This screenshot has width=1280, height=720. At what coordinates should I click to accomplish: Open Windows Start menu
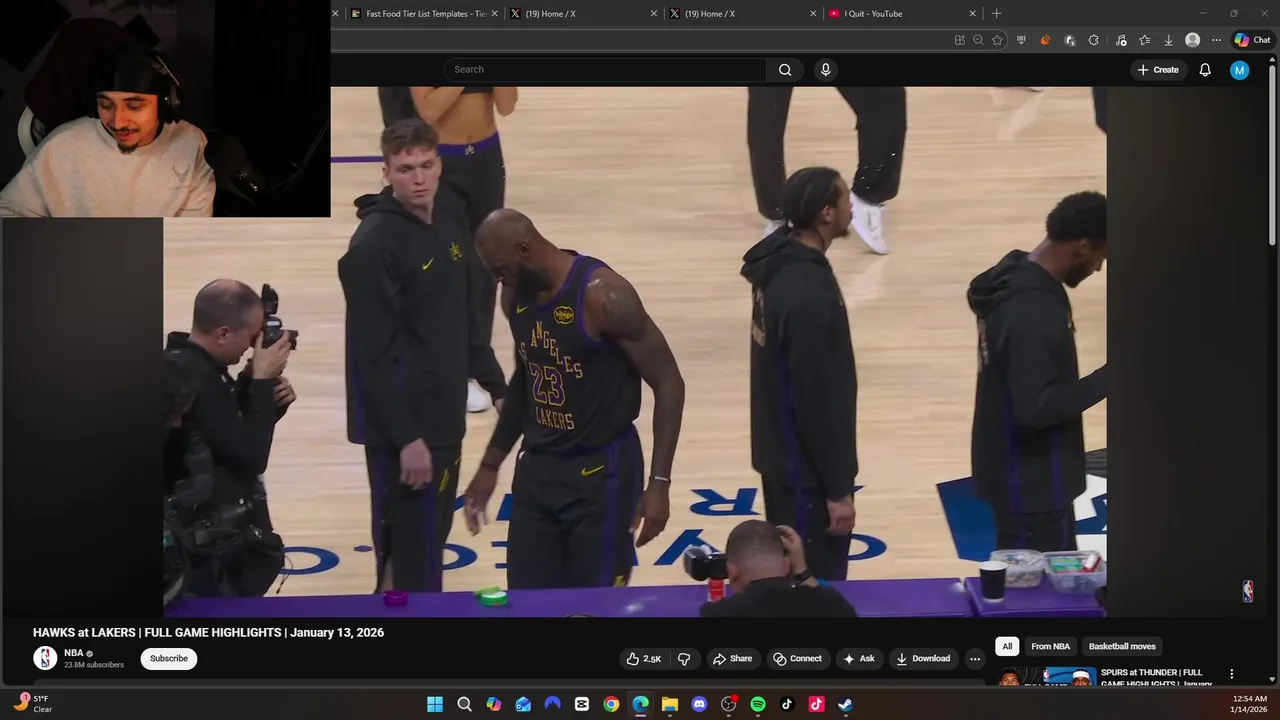point(435,704)
